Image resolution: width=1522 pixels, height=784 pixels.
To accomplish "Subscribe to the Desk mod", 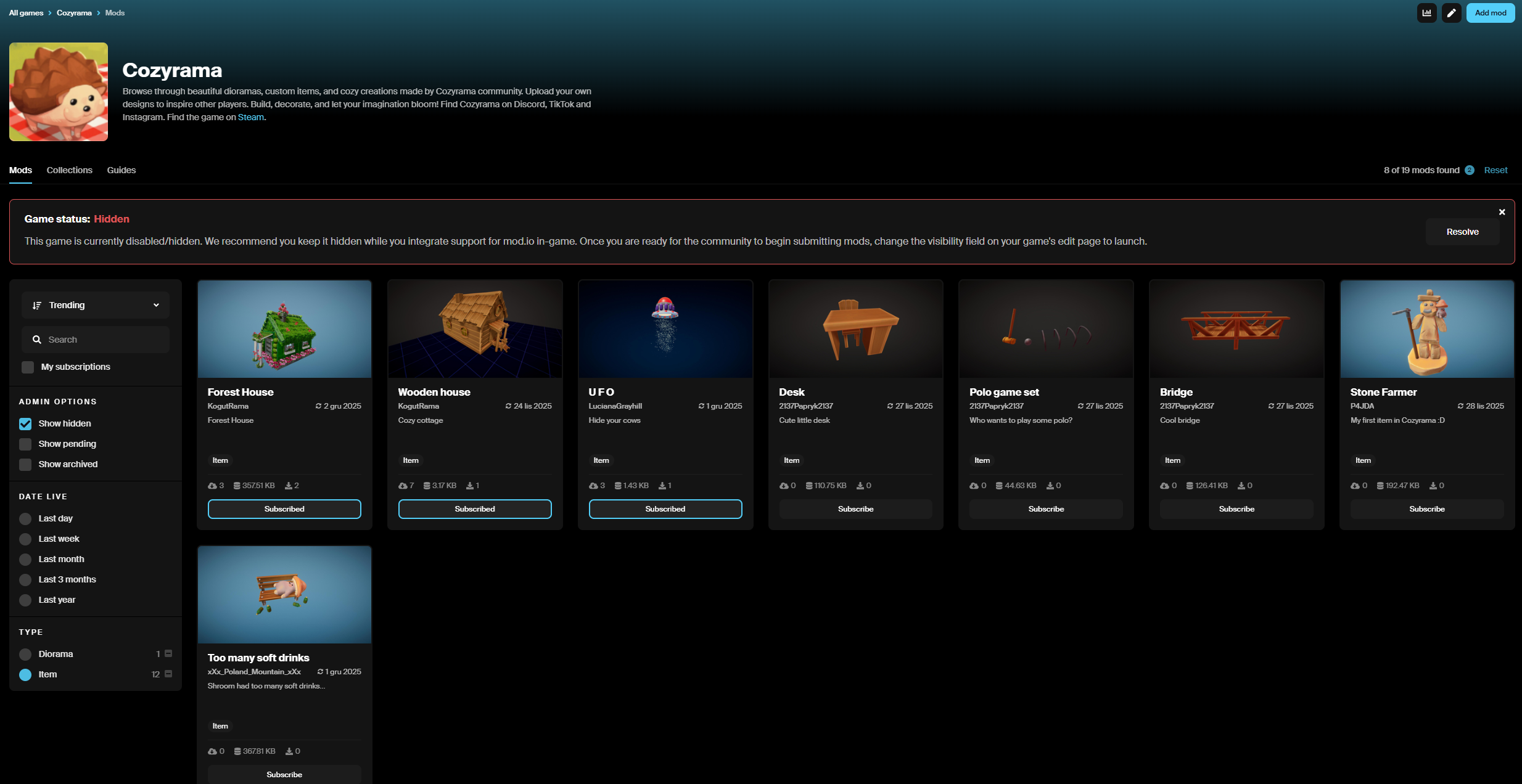I will [x=855, y=509].
